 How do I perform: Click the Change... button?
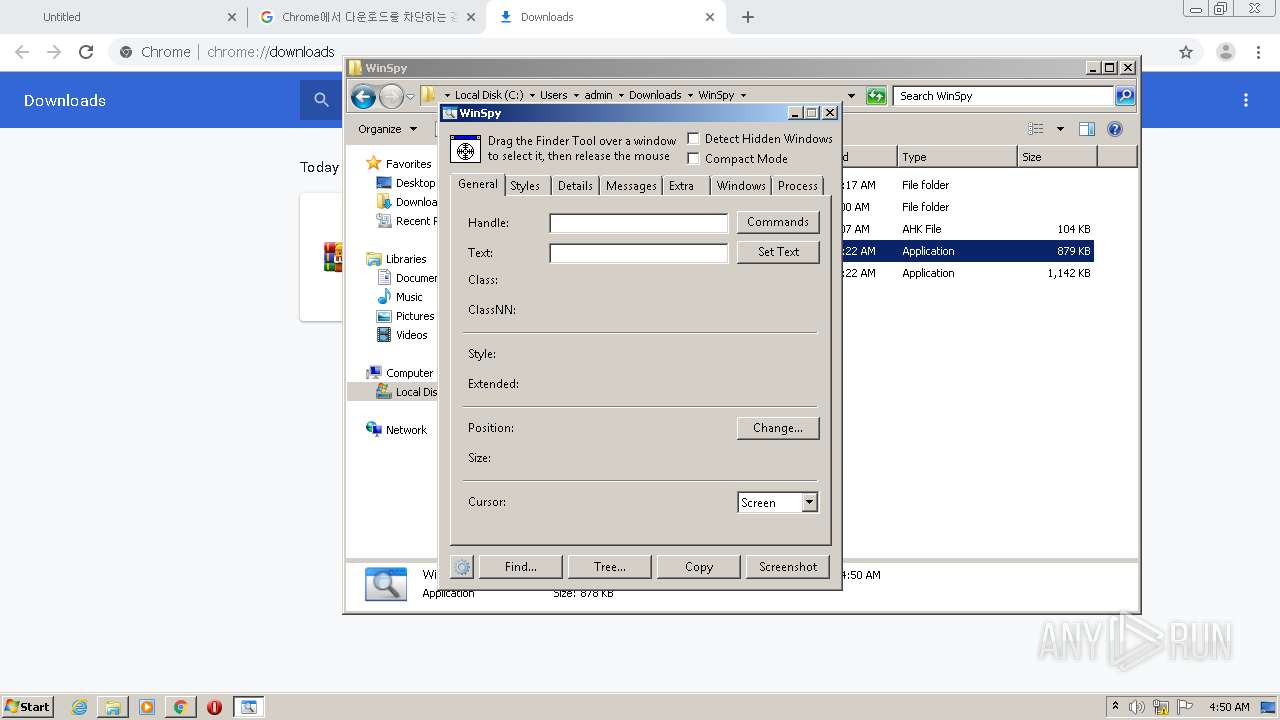[x=778, y=428]
